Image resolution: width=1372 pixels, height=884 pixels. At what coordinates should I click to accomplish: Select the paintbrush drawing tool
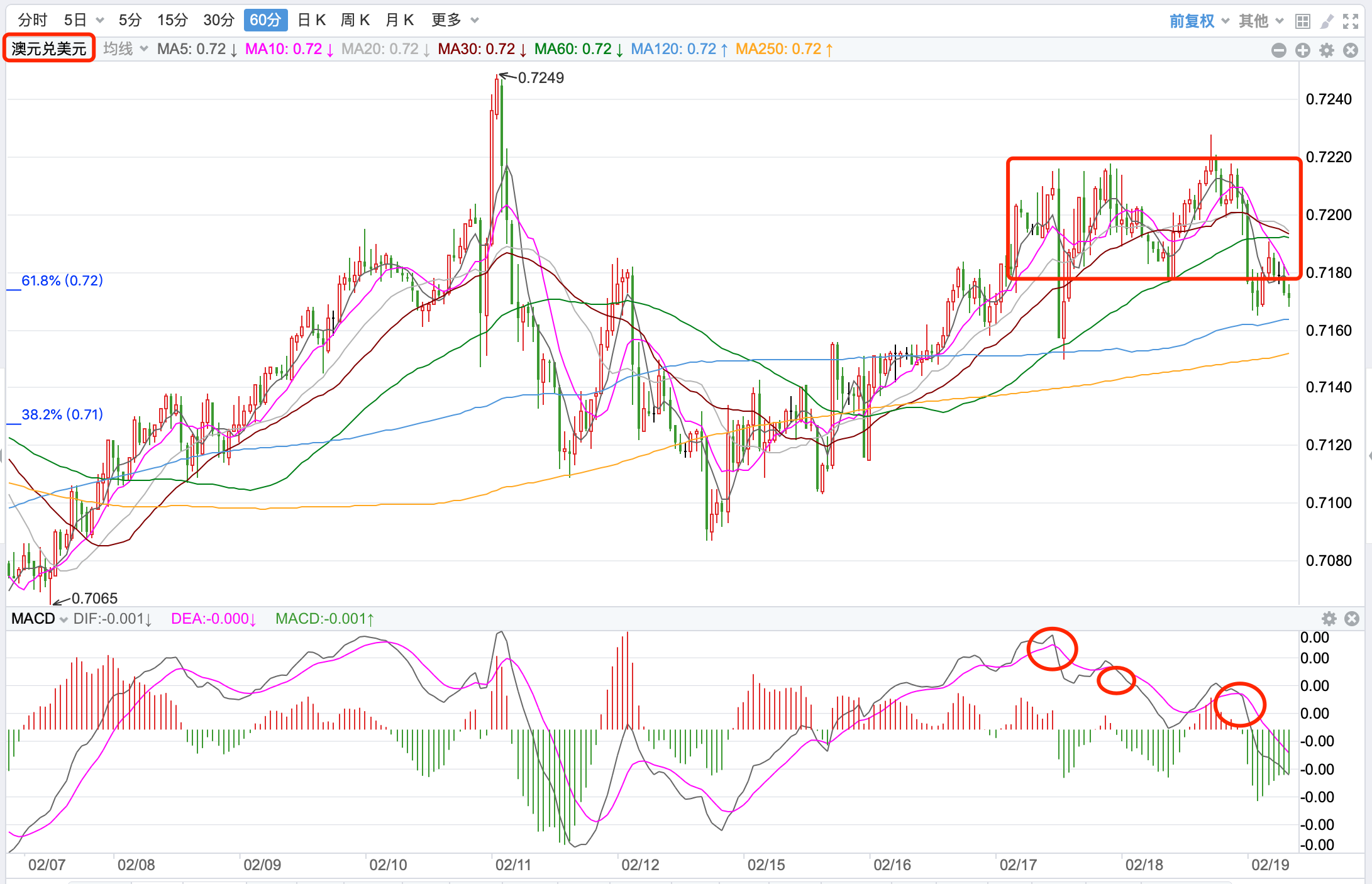pyautogui.click(x=1327, y=21)
